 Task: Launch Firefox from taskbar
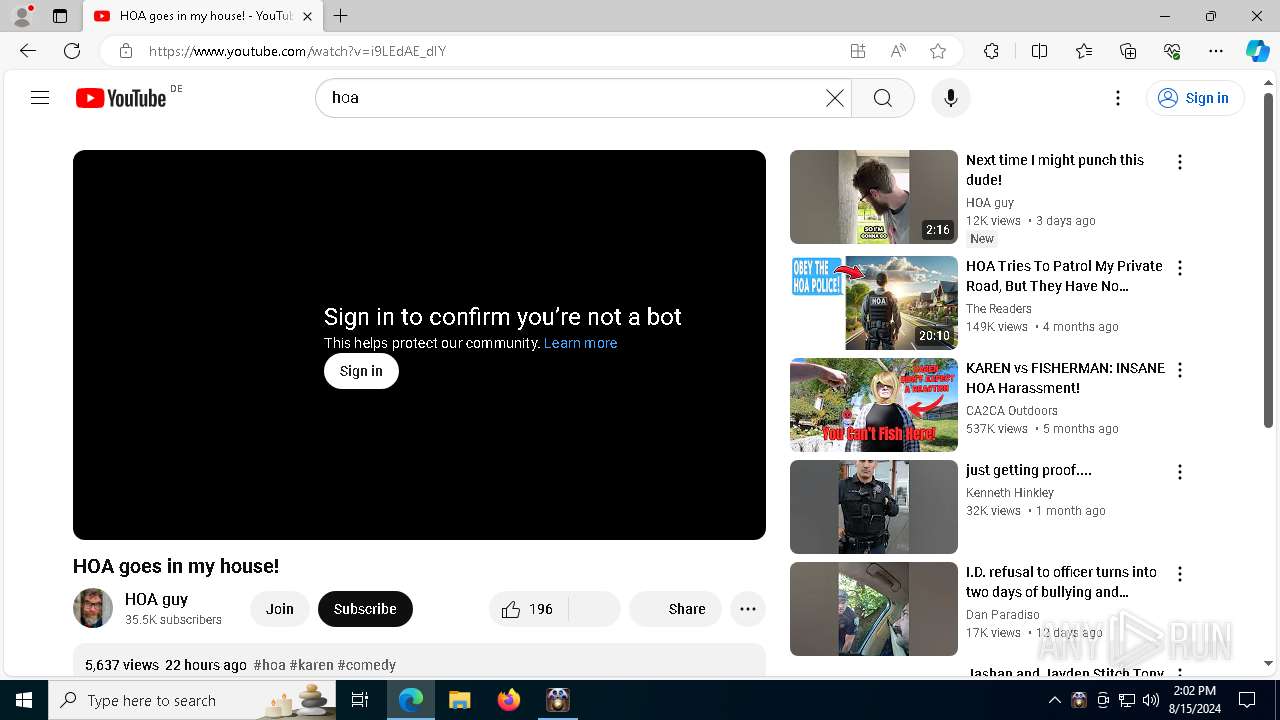click(x=508, y=700)
